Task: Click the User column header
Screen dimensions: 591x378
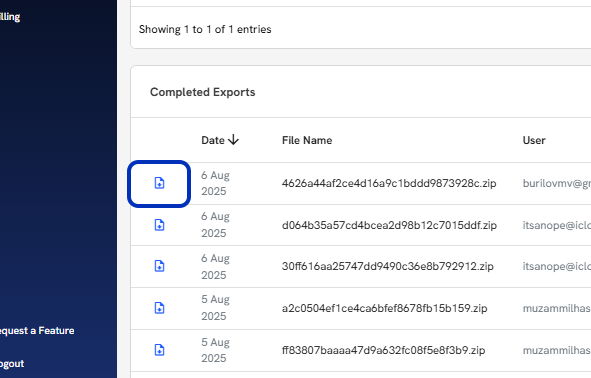Action: (534, 140)
